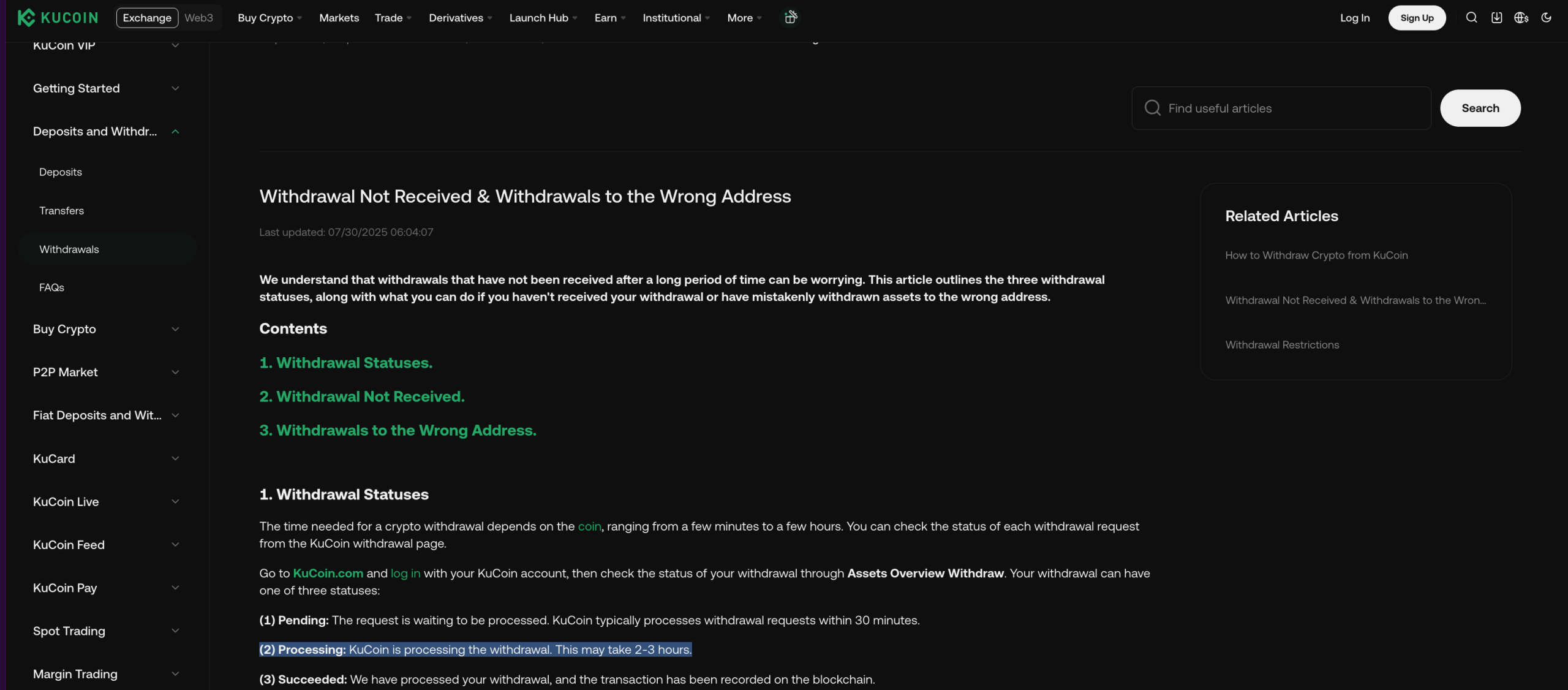The image size is (1568, 690).
Task: Go to the Markets page
Action: tap(339, 18)
